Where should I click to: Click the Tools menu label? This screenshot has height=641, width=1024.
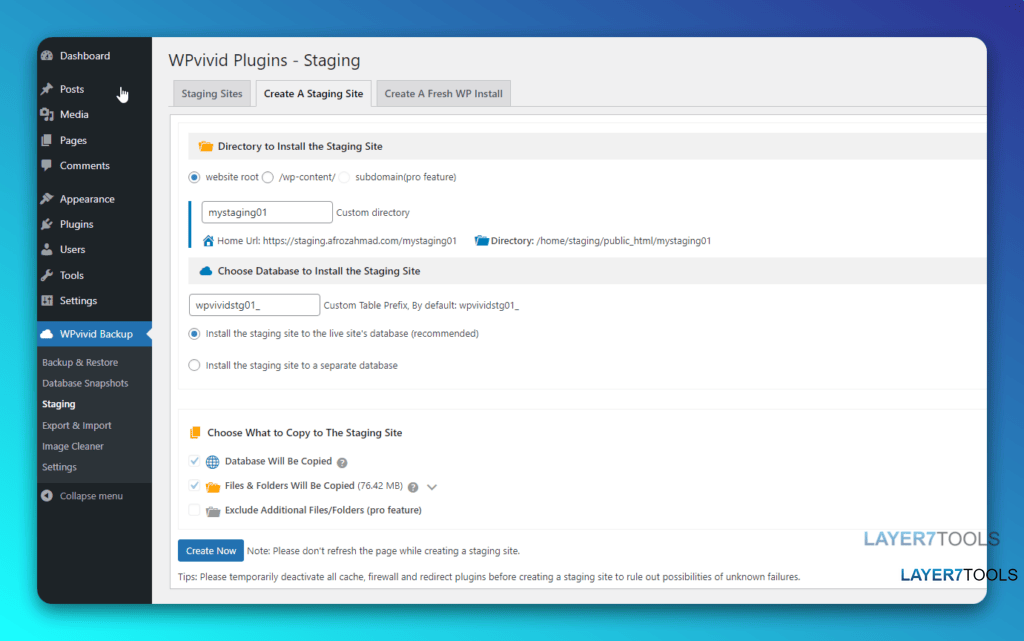pyautogui.click(x=72, y=275)
